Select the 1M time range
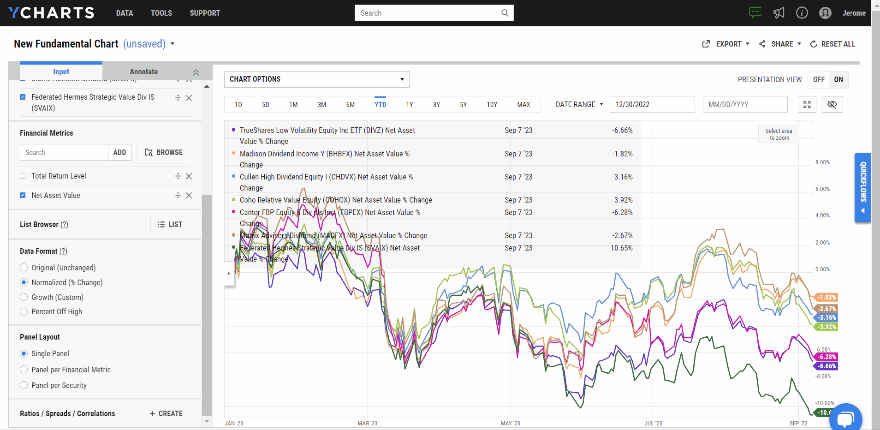Screen dimensions: 880x430 pyautogui.click(x=294, y=104)
